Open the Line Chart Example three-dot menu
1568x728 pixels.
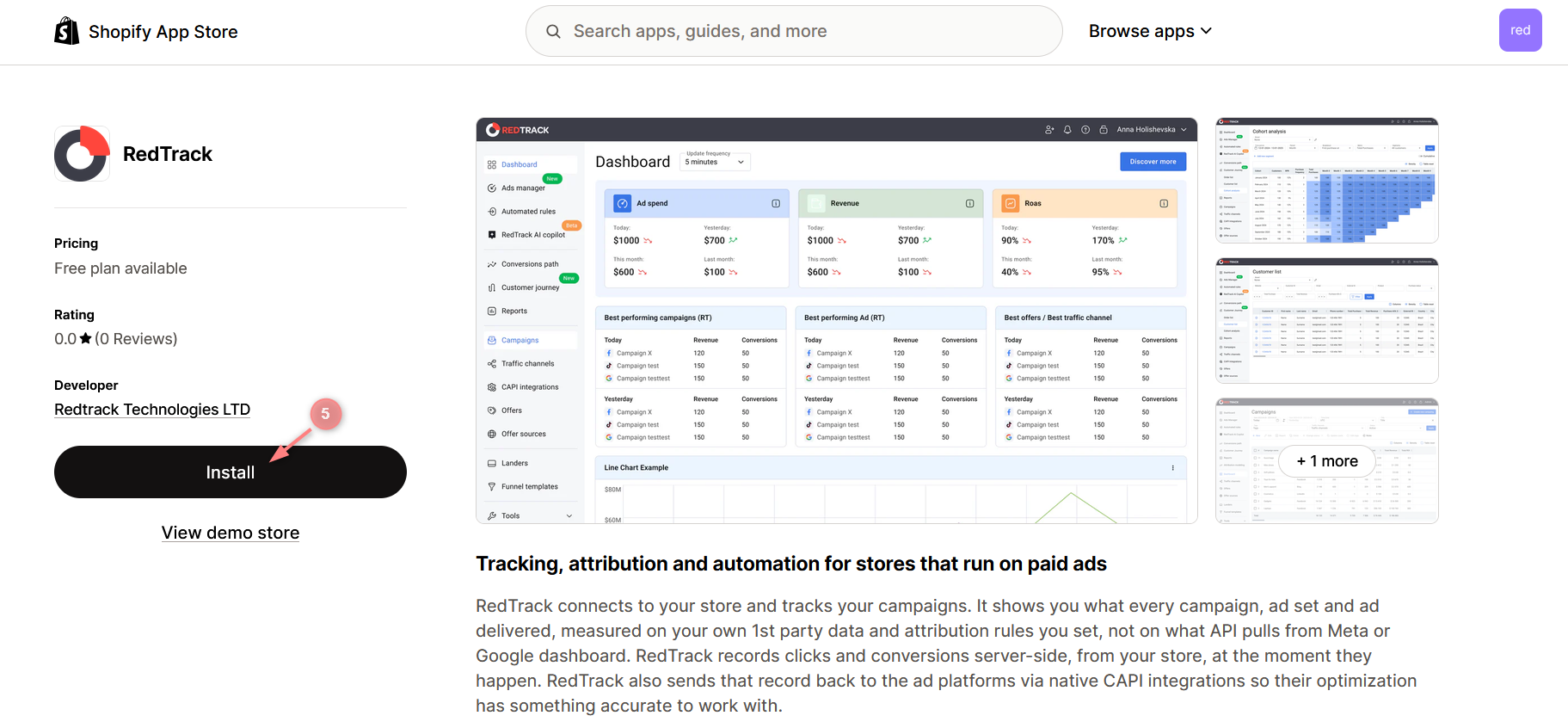(x=1172, y=468)
